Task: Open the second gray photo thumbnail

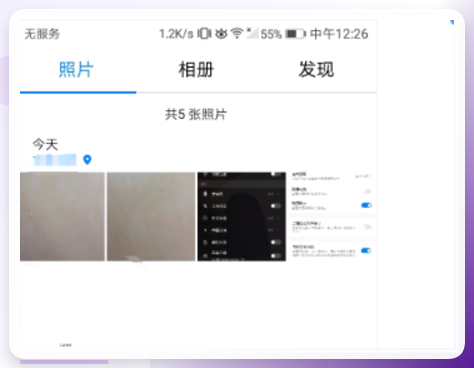Action: click(x=151, y=217)
